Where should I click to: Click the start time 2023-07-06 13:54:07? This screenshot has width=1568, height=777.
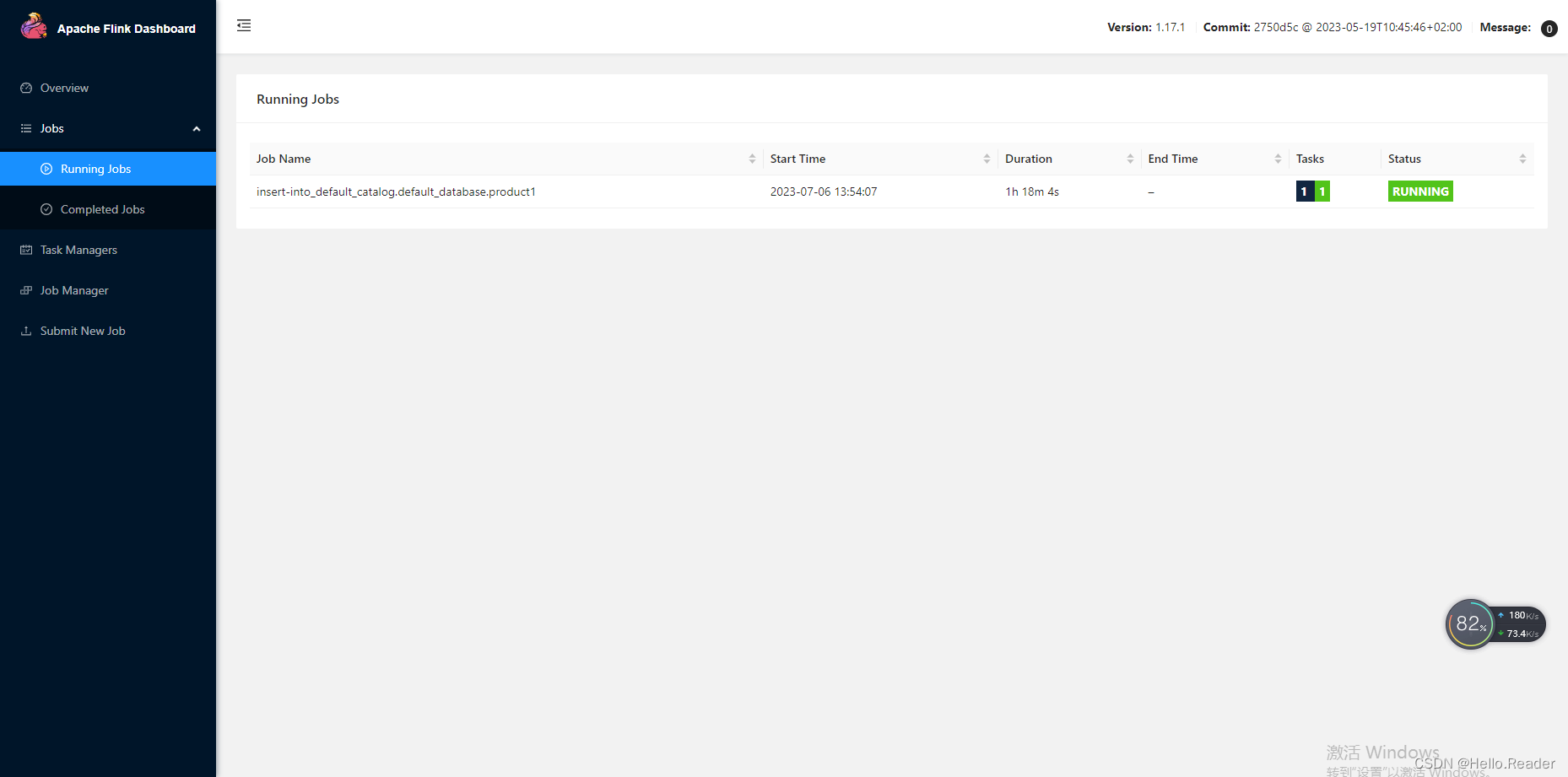824,192
